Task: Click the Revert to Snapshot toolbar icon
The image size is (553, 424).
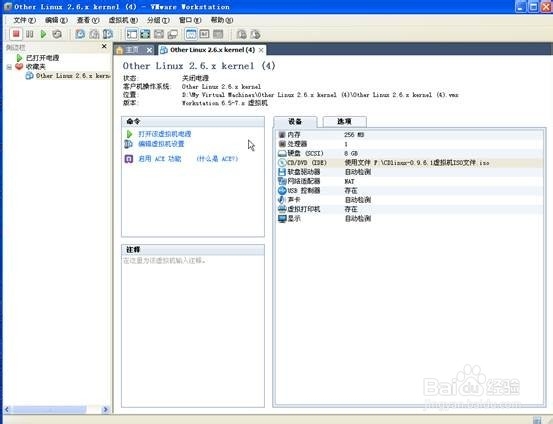Action: [x=94, y=34]
